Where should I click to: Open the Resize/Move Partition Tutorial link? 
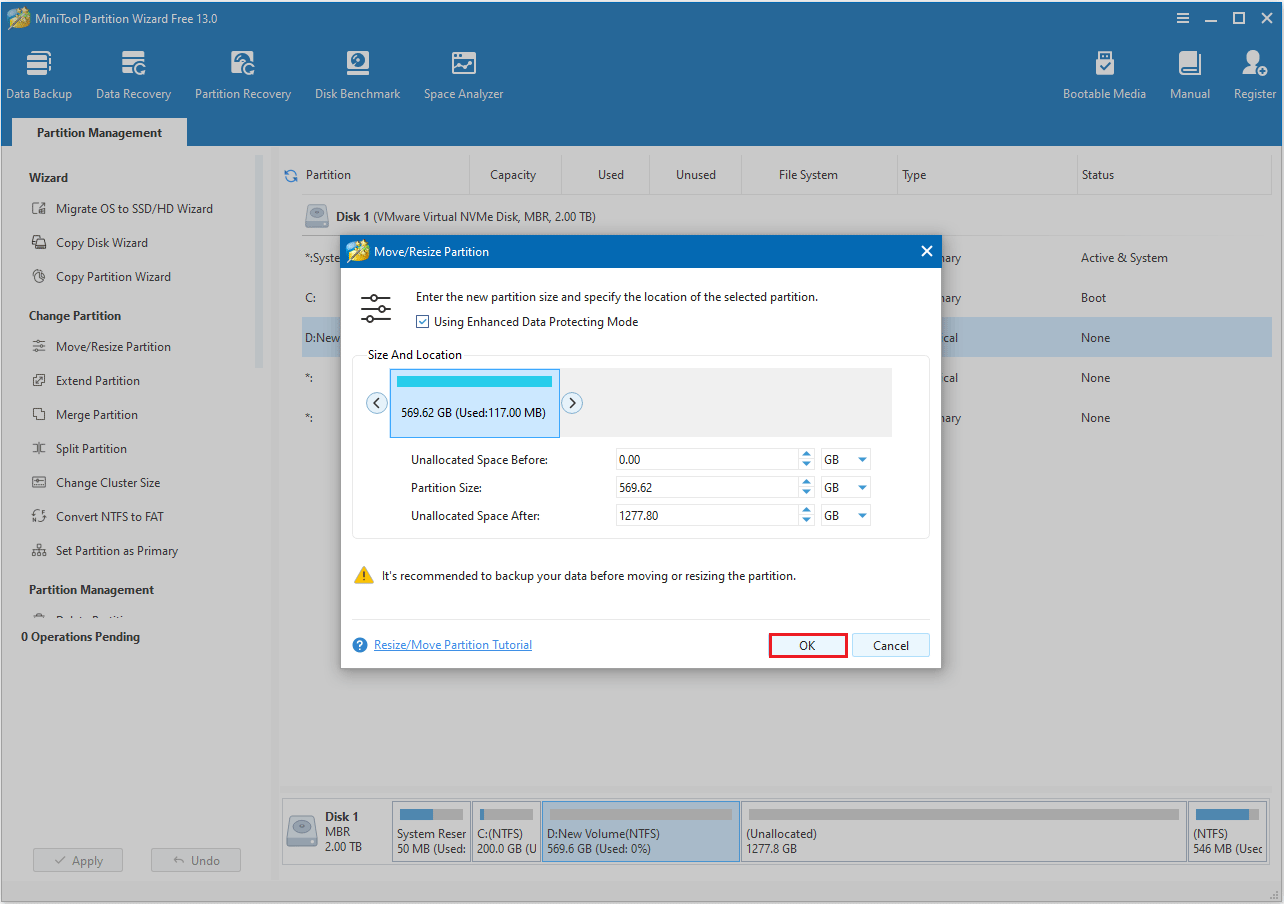coord(453,645)
